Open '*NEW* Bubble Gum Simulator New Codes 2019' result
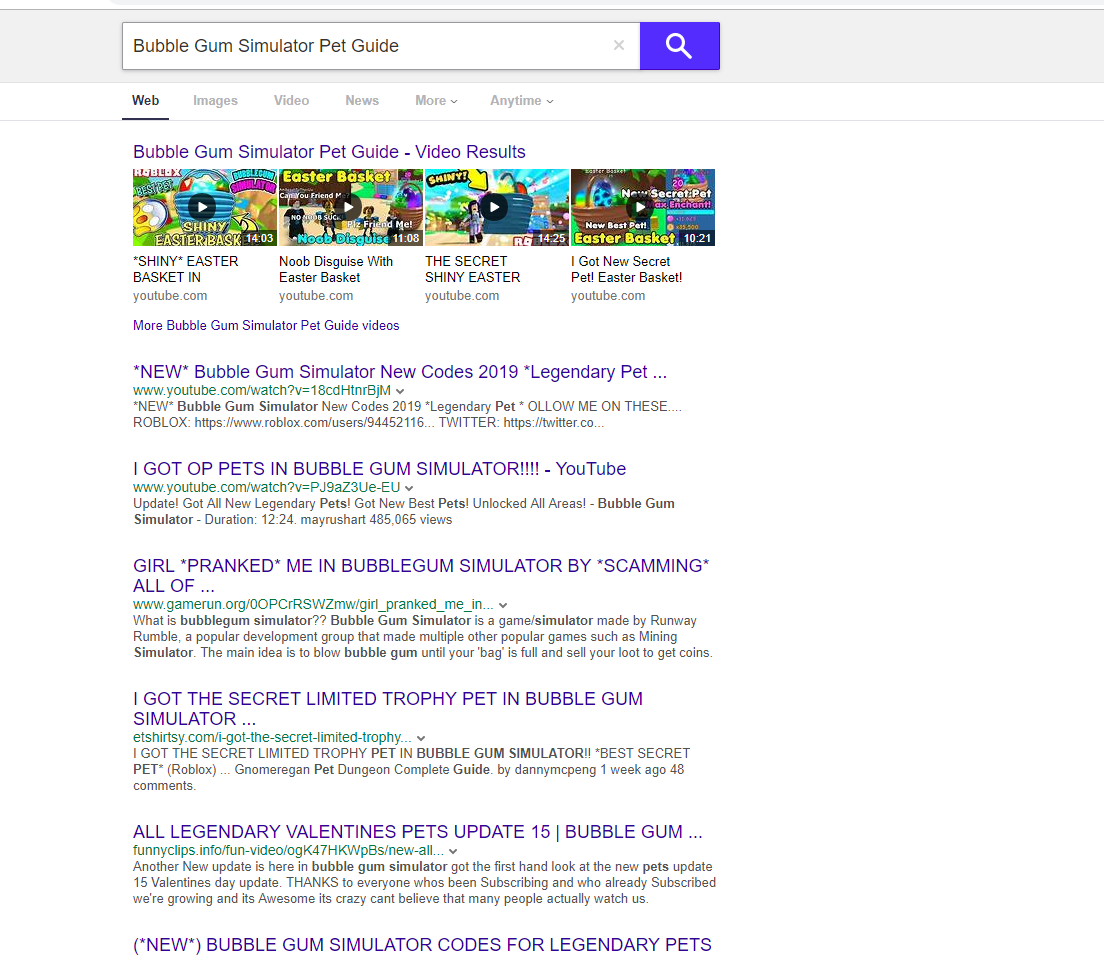Viewport: 1104px width, 967px height. [x=400, y=371]
